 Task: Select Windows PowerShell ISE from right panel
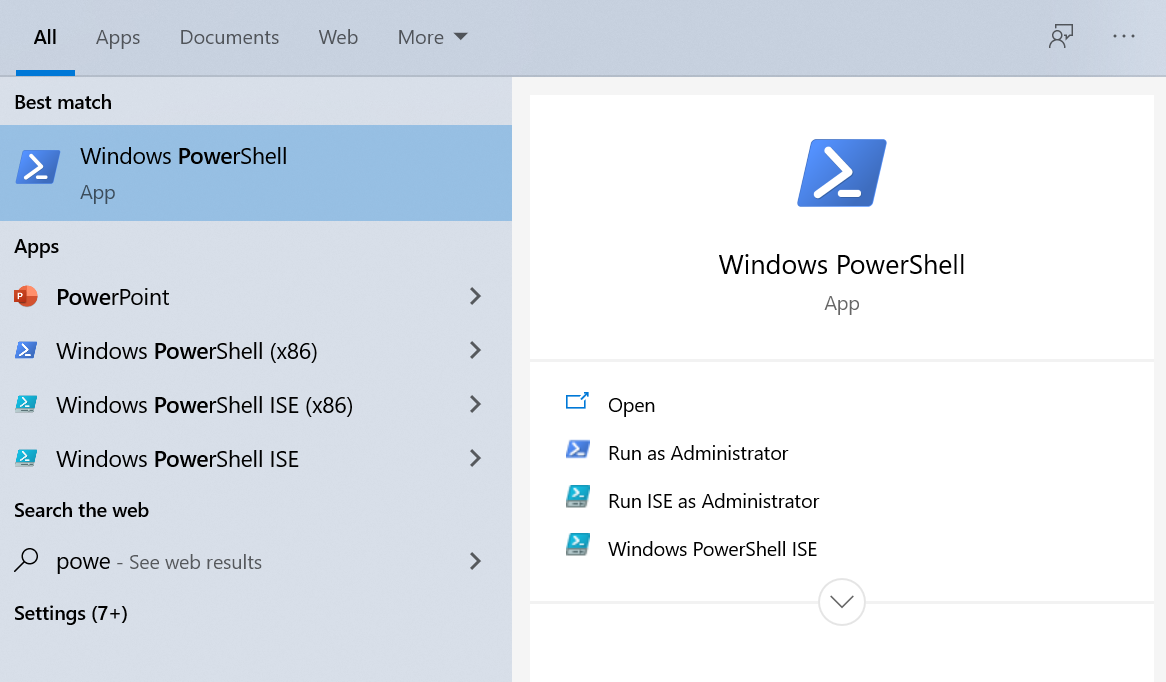[713, 548]
